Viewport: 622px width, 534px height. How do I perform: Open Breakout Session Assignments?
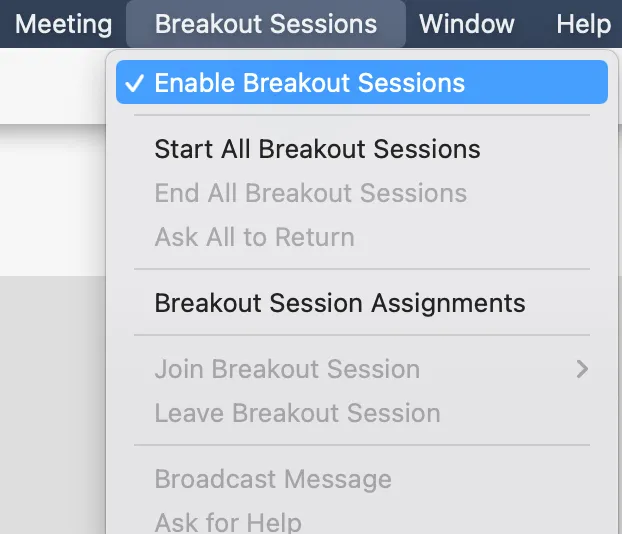pyautogui.click(x=339, y=303)
